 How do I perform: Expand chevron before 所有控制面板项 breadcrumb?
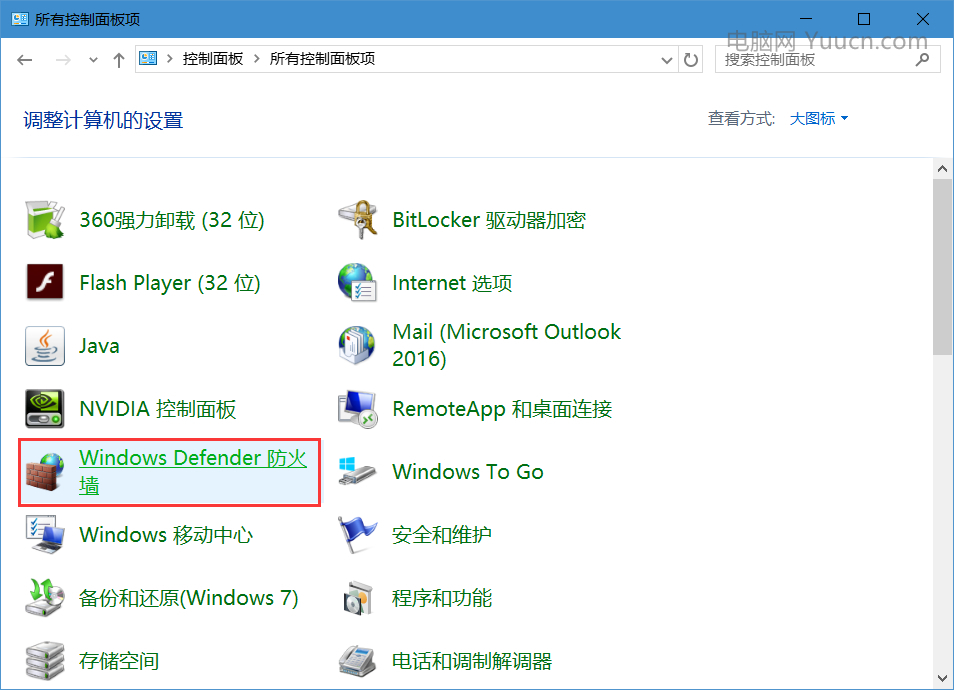(257, 58)
